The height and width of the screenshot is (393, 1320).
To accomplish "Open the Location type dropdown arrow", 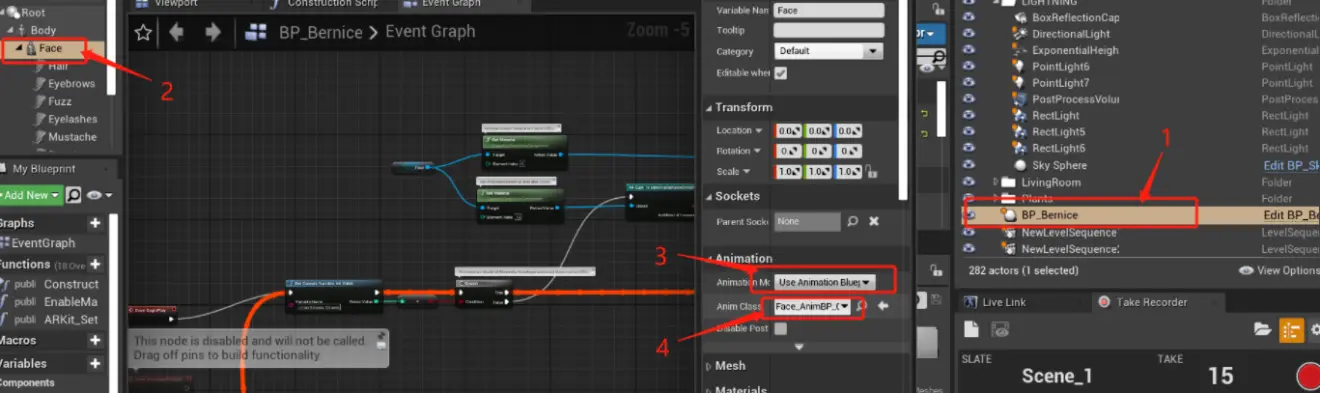I will [x=758, y=130].
